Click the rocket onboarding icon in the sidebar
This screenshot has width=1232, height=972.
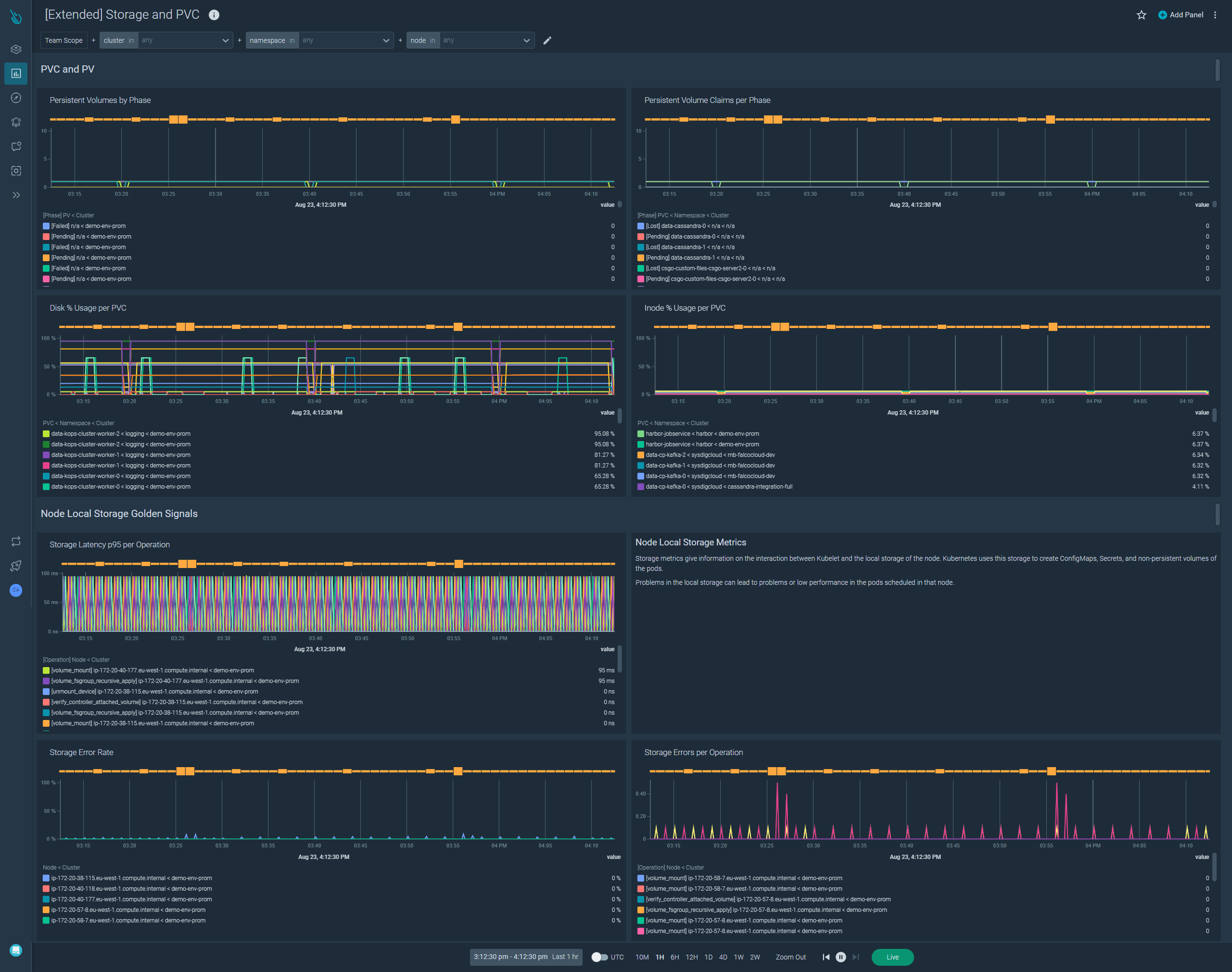coord(15,566)
